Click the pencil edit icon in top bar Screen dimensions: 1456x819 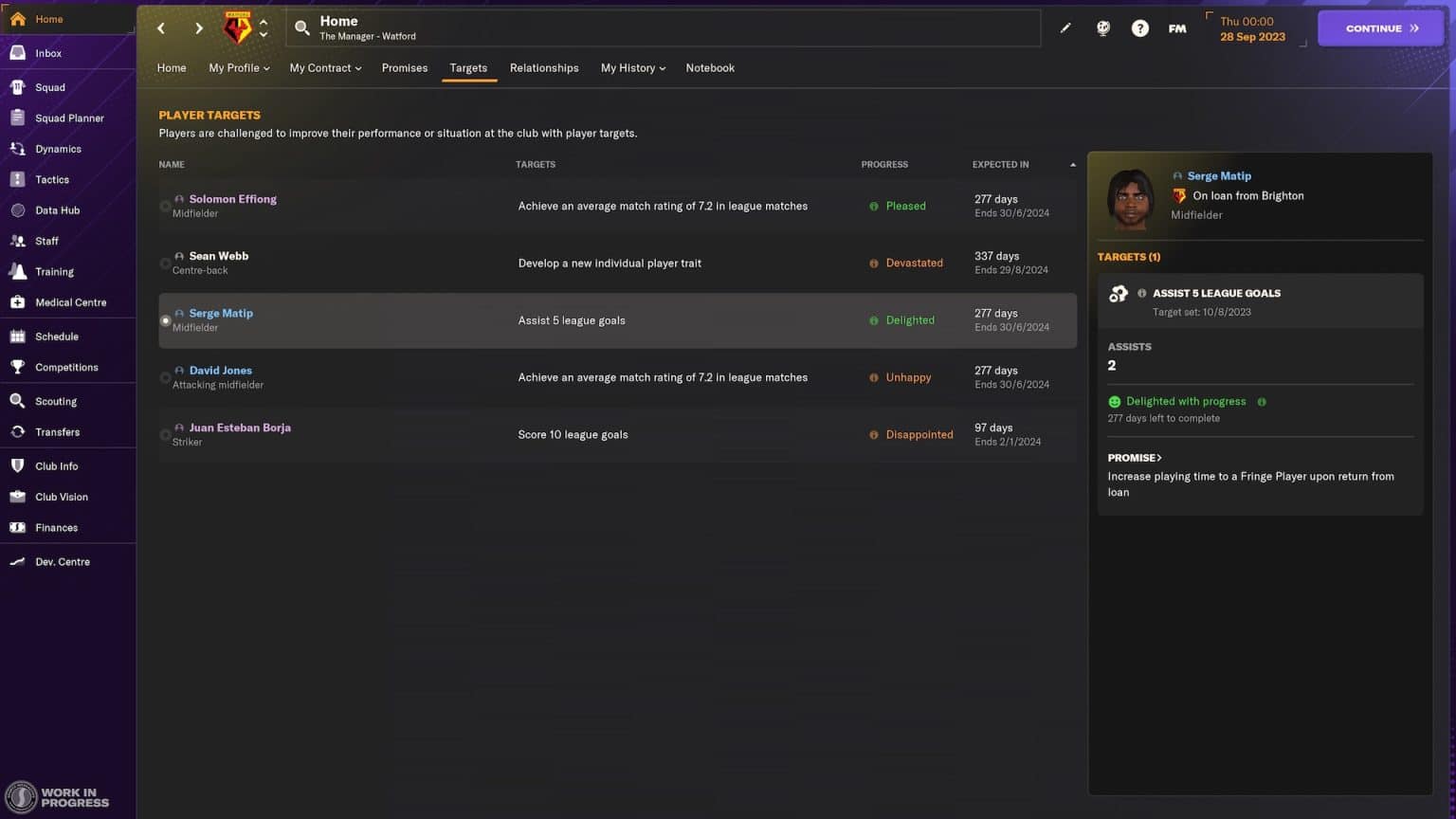pyautogui.click(x=1065, y=28)
